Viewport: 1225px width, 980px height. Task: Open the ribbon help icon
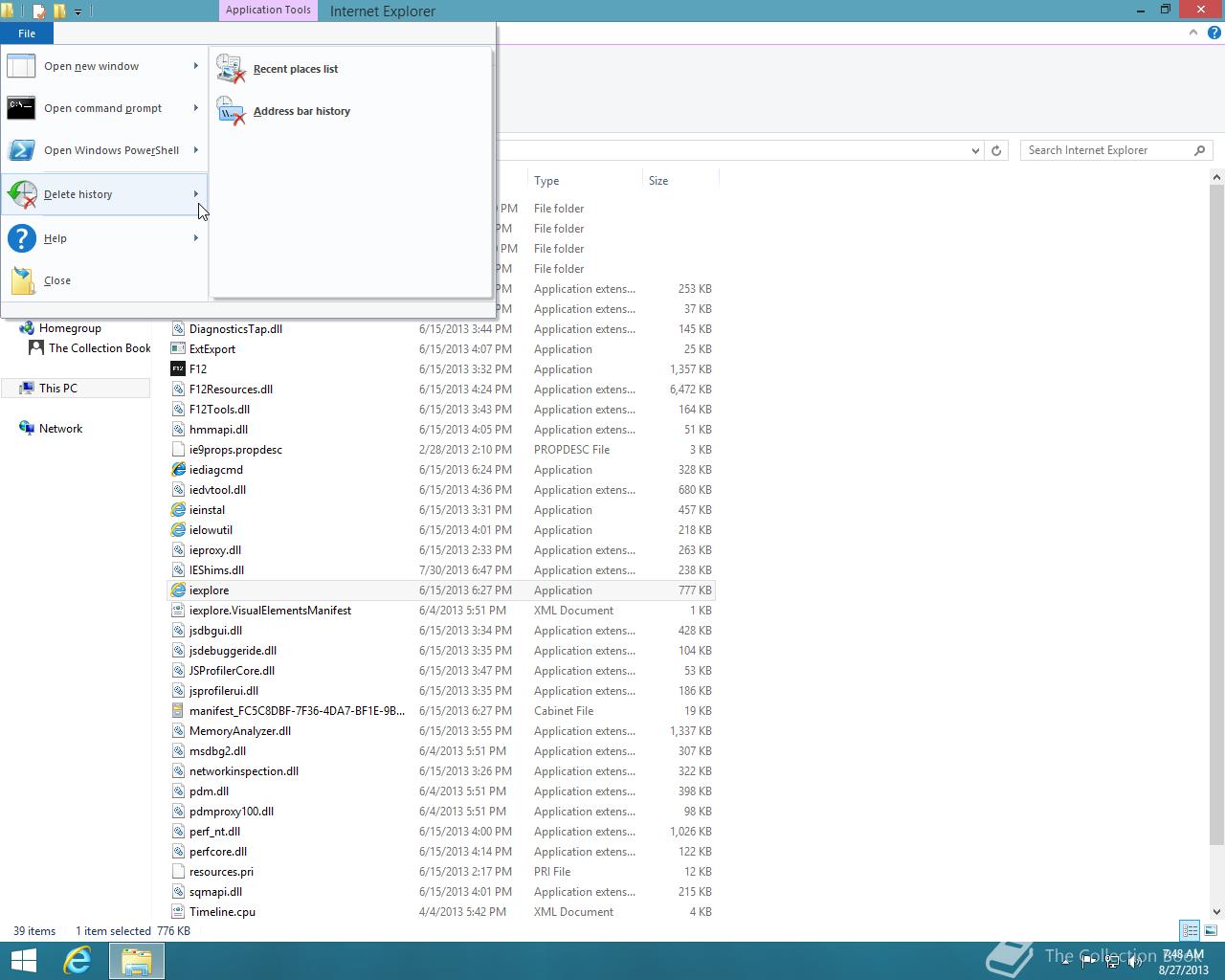click(x=1214, y=33)
